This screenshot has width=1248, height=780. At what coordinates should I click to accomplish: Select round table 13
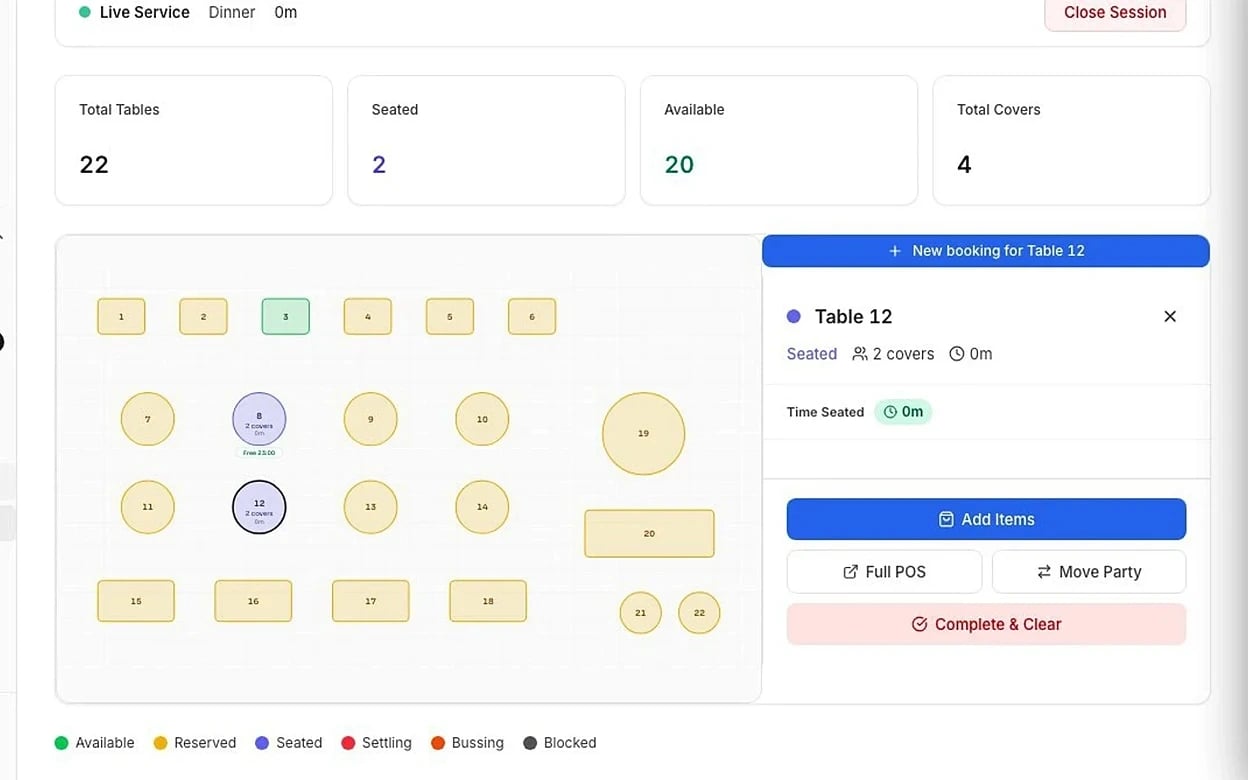tap(371, 507)
